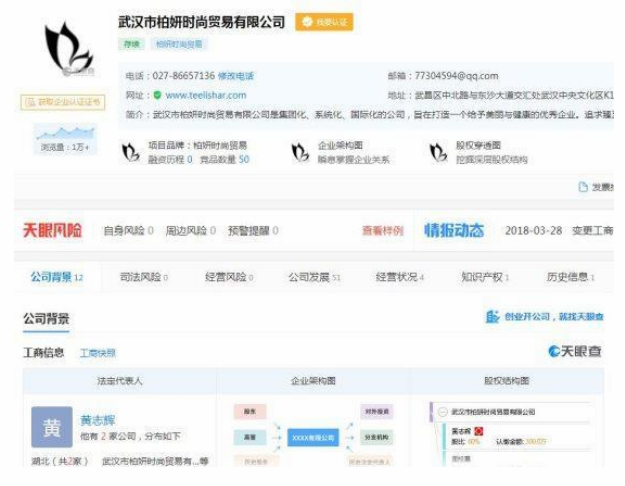
Task: Collapse the 武汉市柏妍时尚贸易有限公司 equity tree node
Action: coord(442,411)
